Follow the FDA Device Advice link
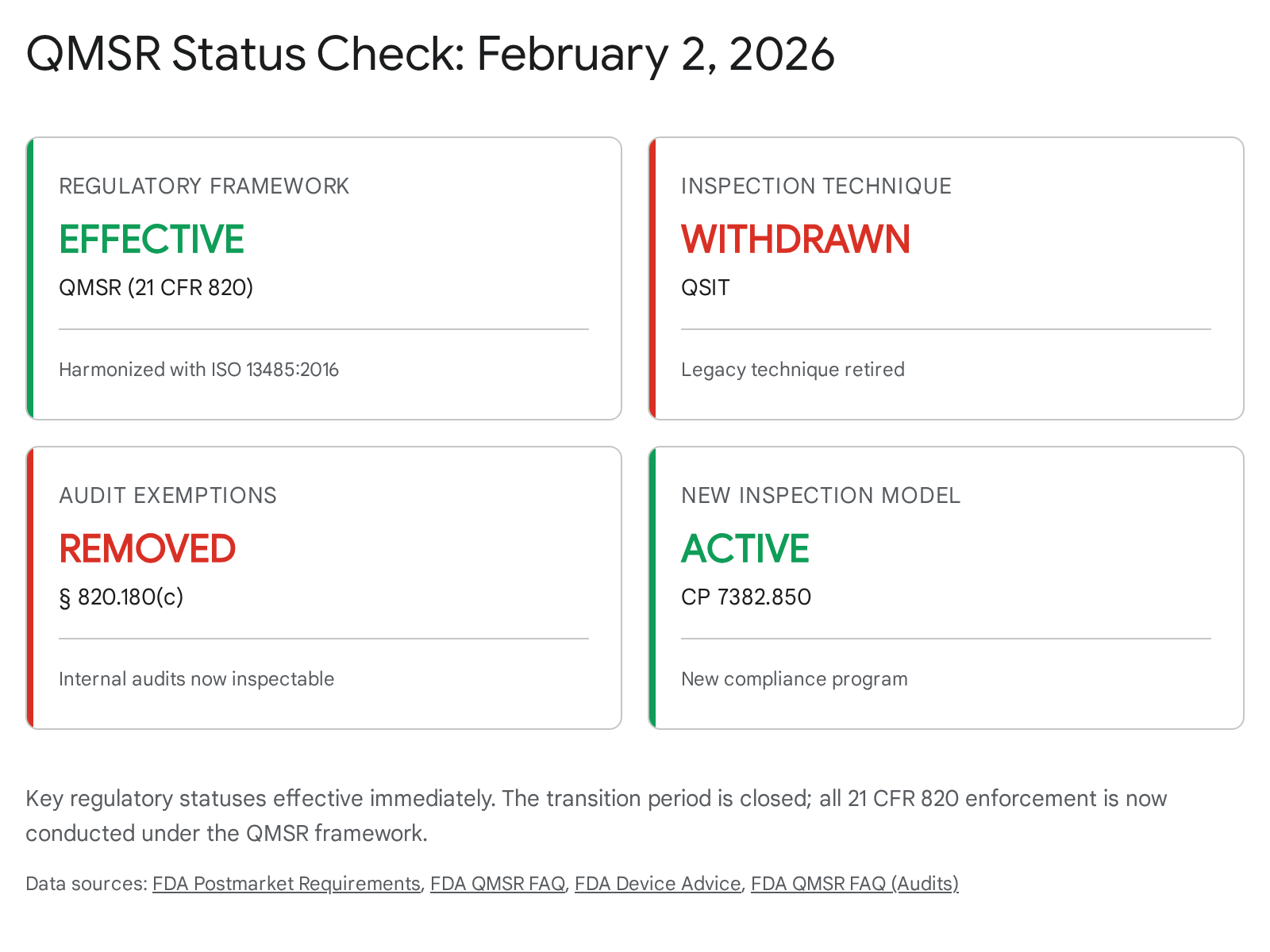The height and width of the screenshot is (952, 1270). click(x=657, y=884)
